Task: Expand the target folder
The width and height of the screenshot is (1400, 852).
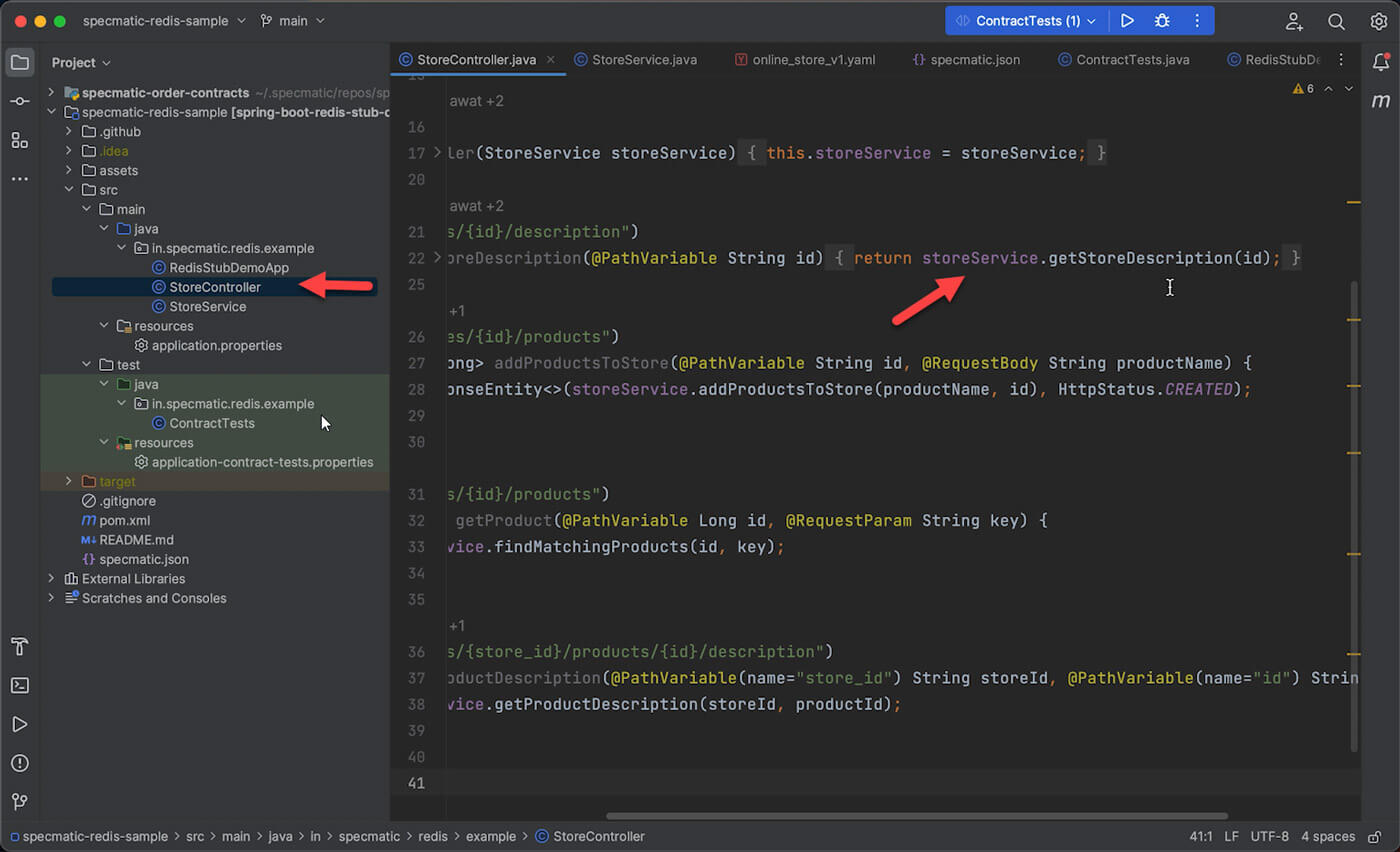Action: tap(68, 481)
